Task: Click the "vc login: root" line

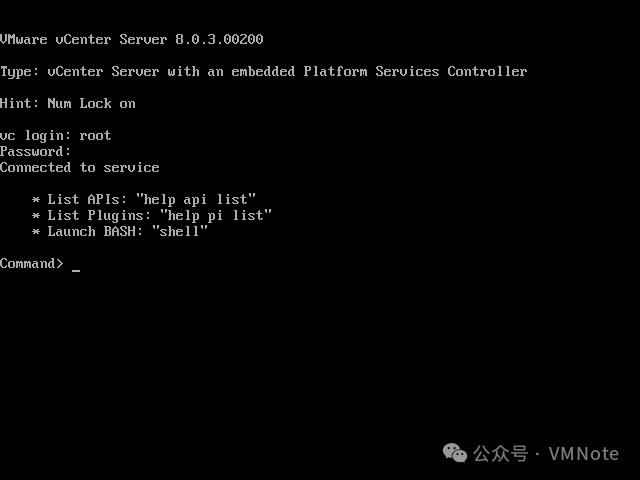Action: [x=56, y=136]
